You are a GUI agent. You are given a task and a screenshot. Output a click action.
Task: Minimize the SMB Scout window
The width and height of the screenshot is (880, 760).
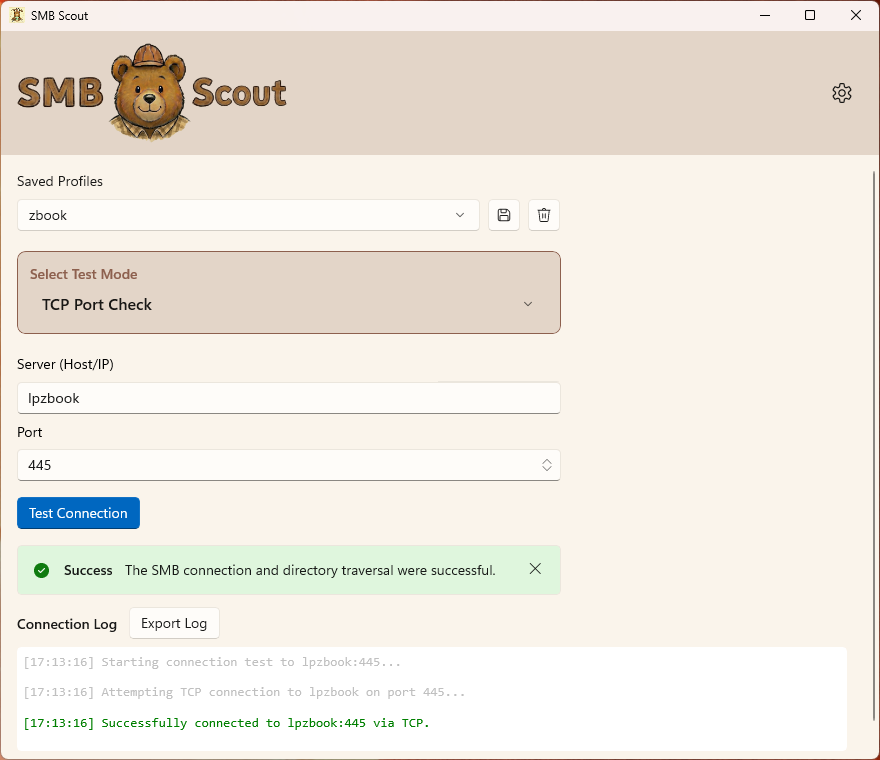click(x=764, y=15)
